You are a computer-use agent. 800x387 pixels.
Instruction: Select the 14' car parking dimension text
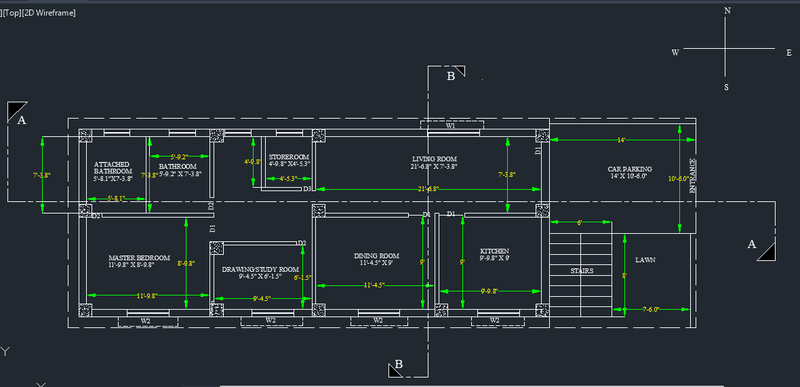(621, 140)
